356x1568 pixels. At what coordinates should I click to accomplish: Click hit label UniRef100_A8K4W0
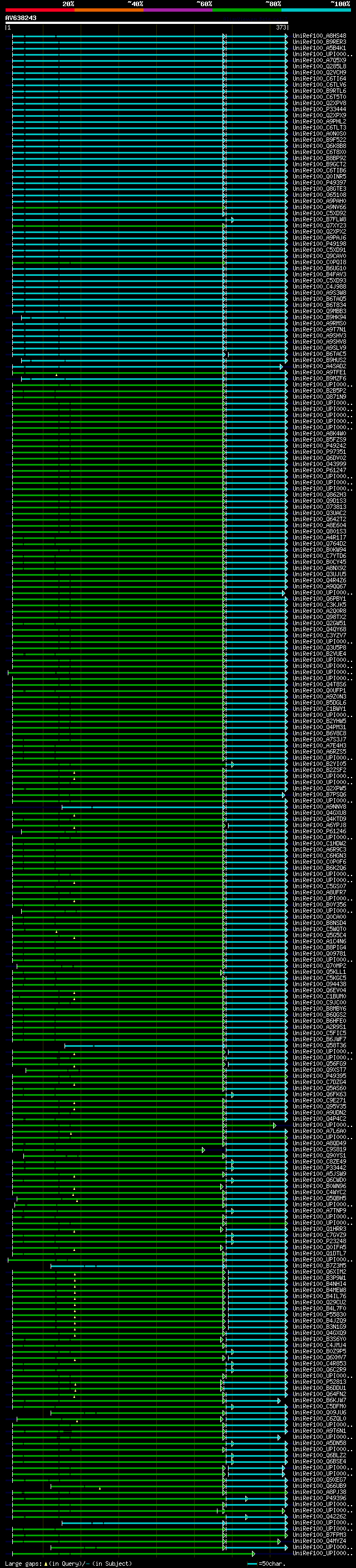(319, 433)
